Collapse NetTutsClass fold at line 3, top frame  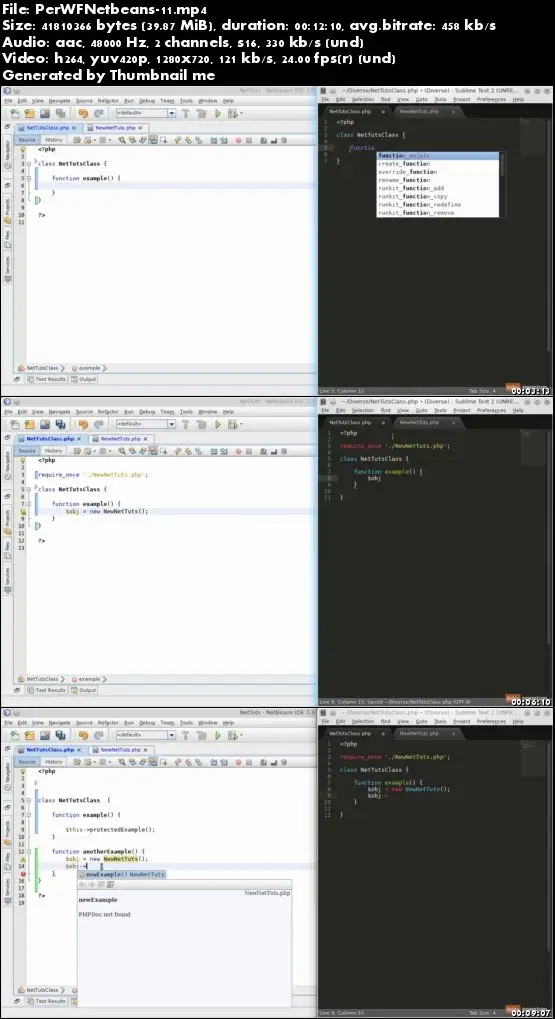click(29, 164)
